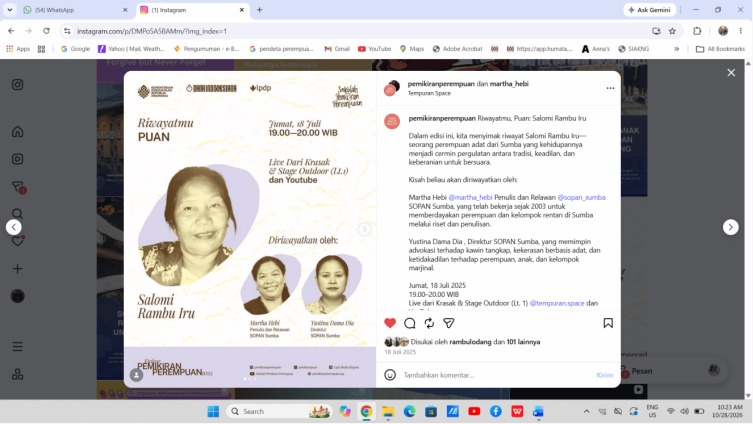
Task: Open the floating Pesan messages button
Action: (x=672, y=370)
